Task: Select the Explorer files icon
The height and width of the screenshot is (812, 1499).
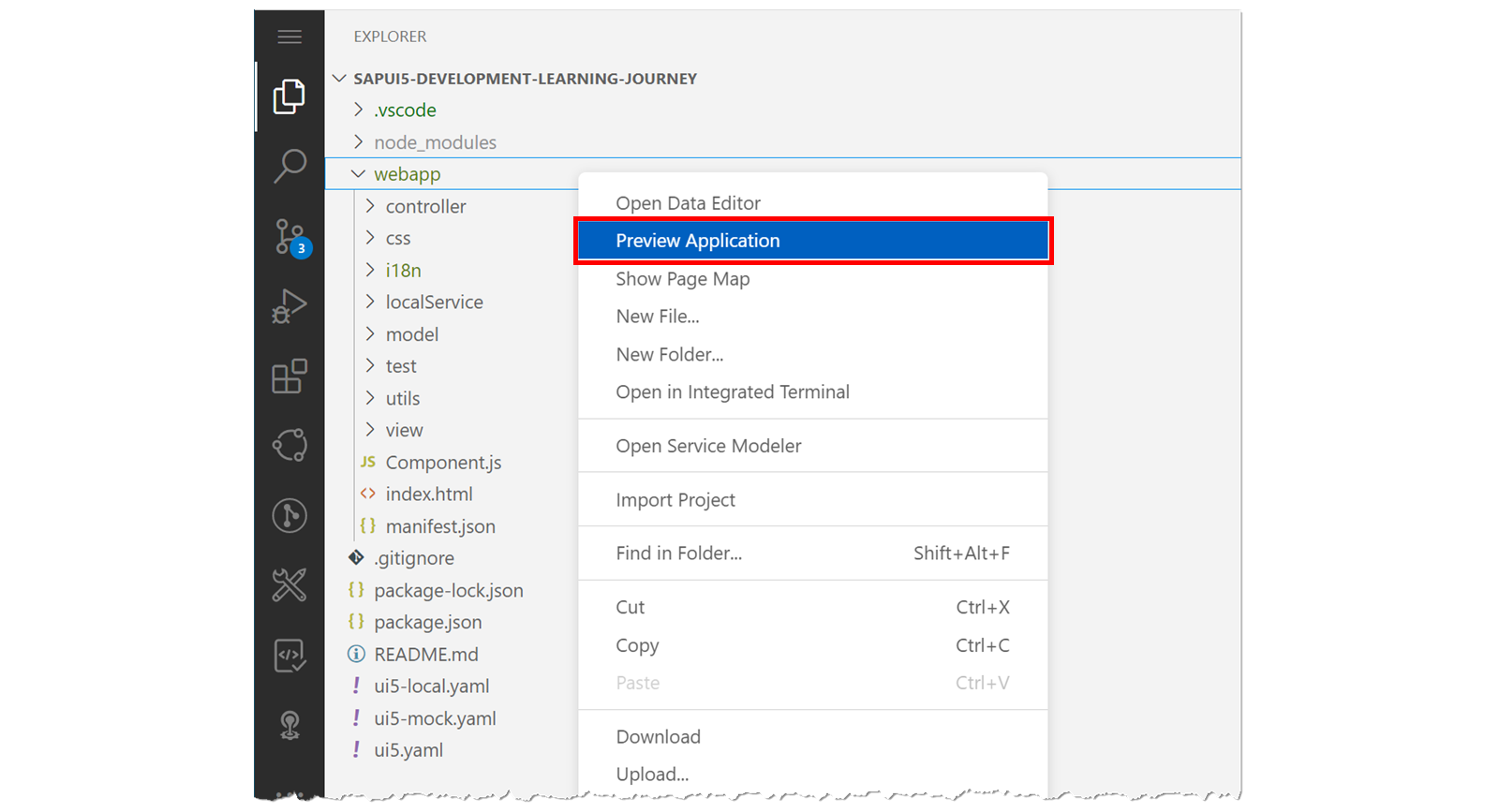Action: click(x=289, y=96)
